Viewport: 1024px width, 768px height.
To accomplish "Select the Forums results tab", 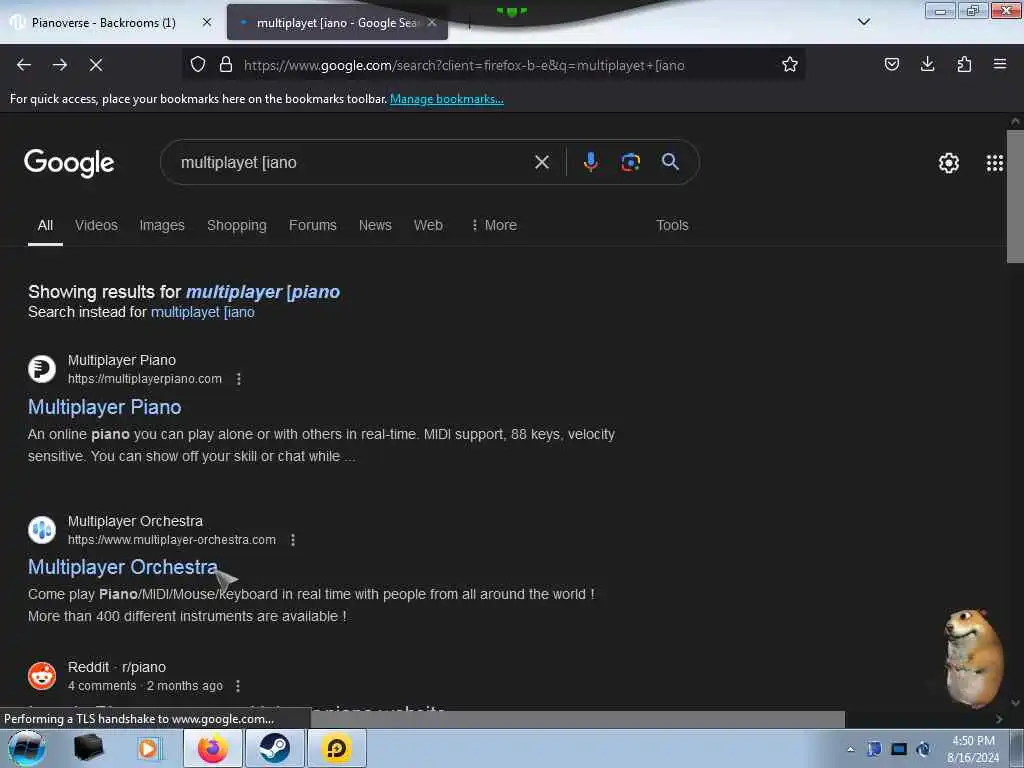I will [x=313, y=225].
